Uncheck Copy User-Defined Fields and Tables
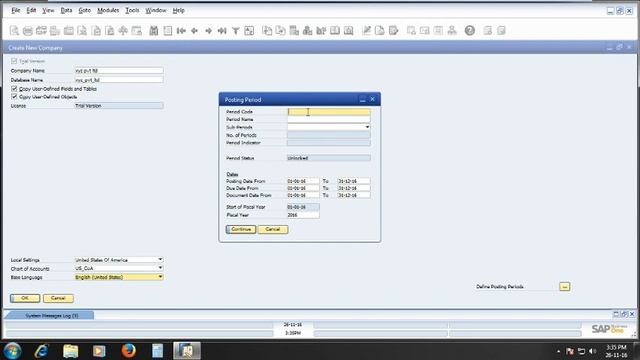 tap(14, 89)
